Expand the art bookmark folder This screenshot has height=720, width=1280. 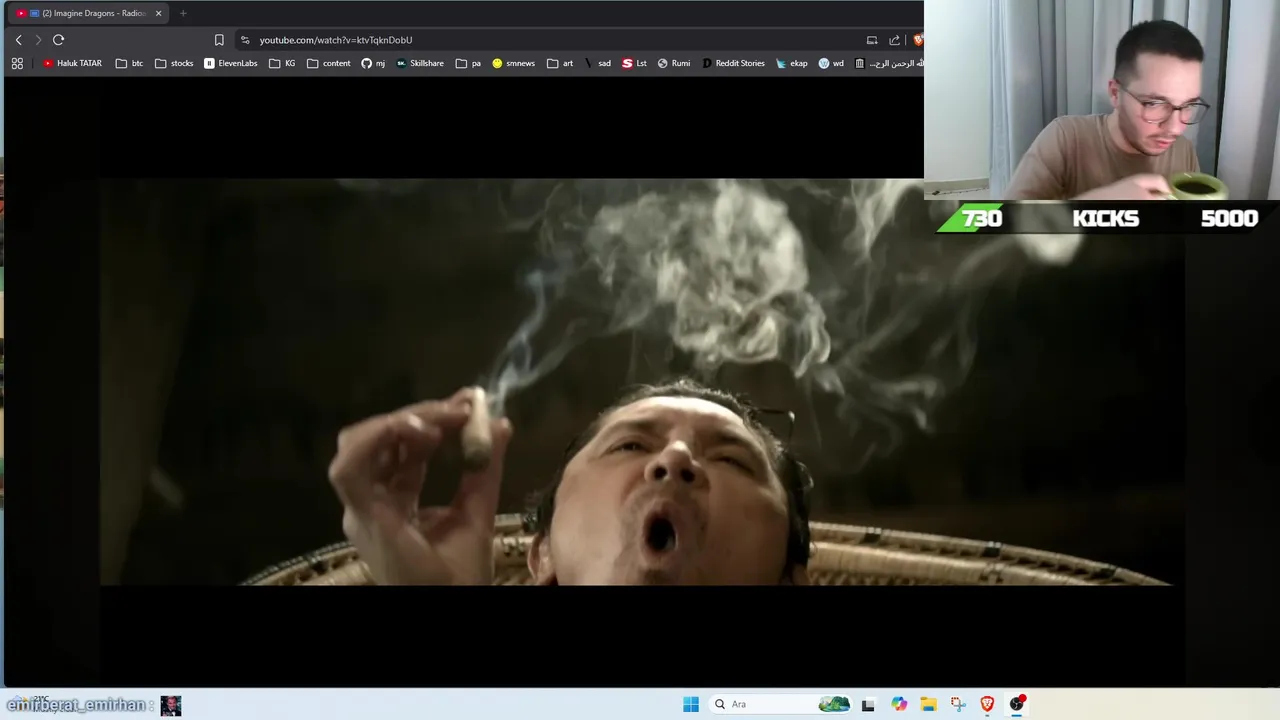click(x=560, y=63)
